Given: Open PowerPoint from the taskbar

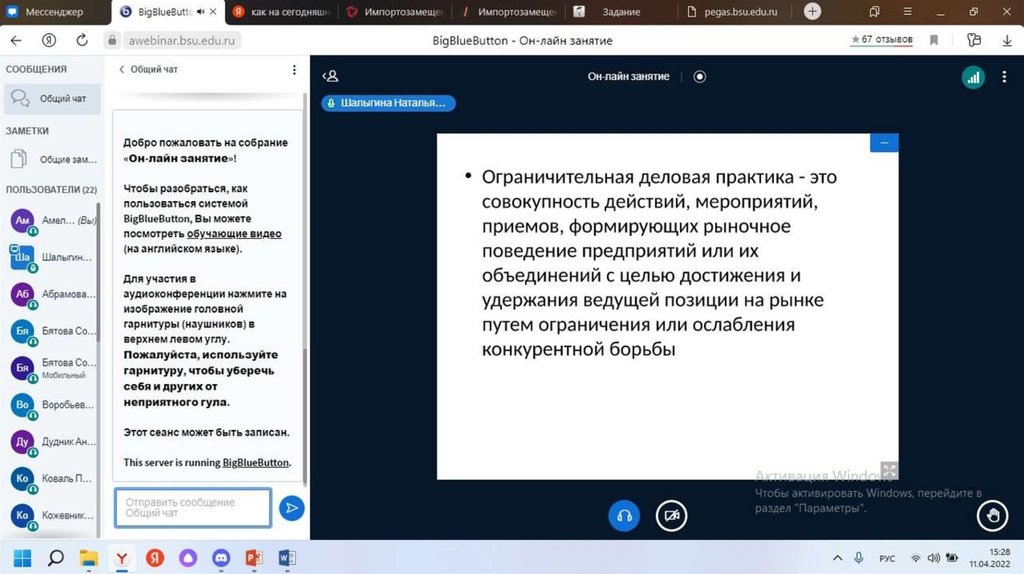Looking at the screenshot, I should pos(254,558).
